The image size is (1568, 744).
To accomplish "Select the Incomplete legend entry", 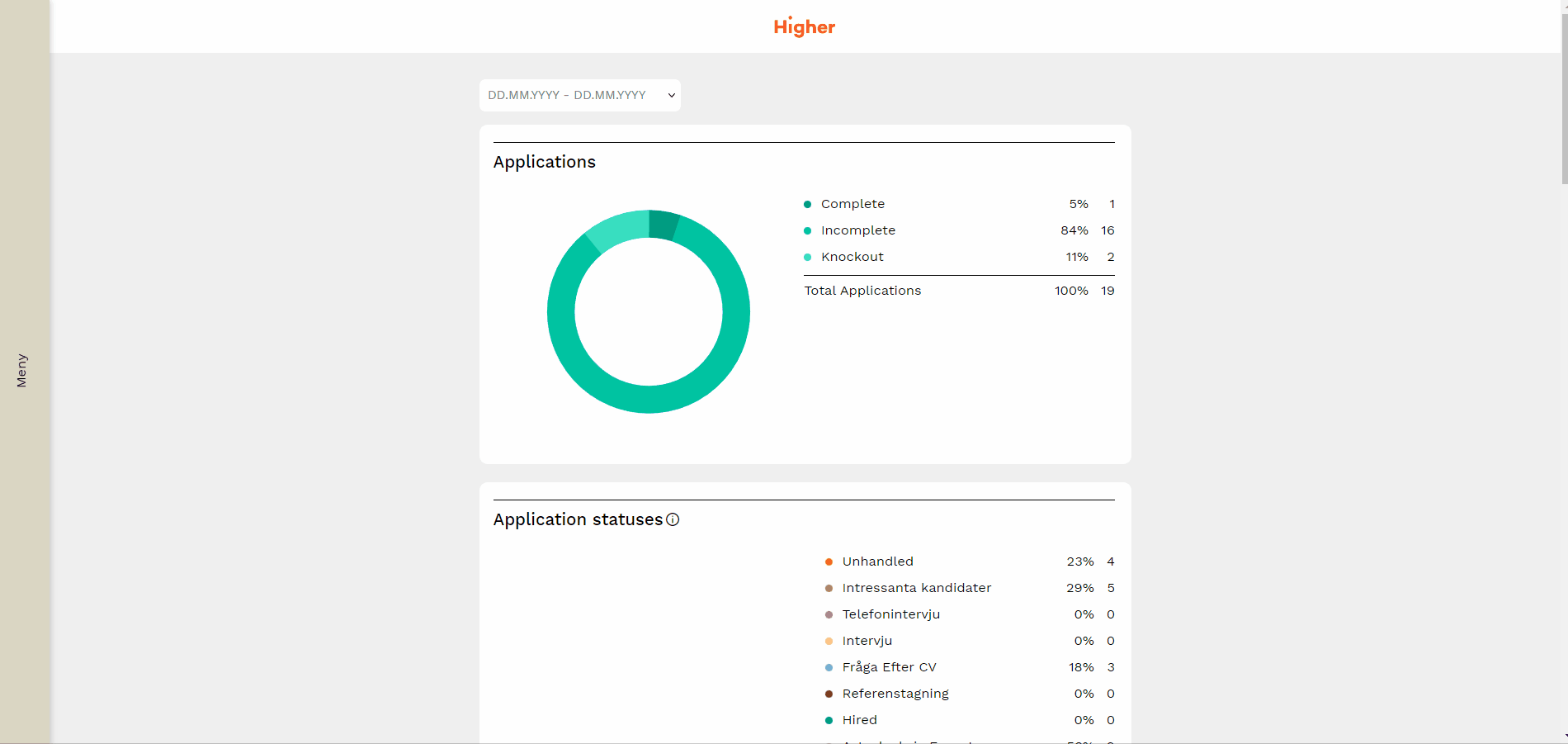I will pyautogui.click(x=857, y=230).
